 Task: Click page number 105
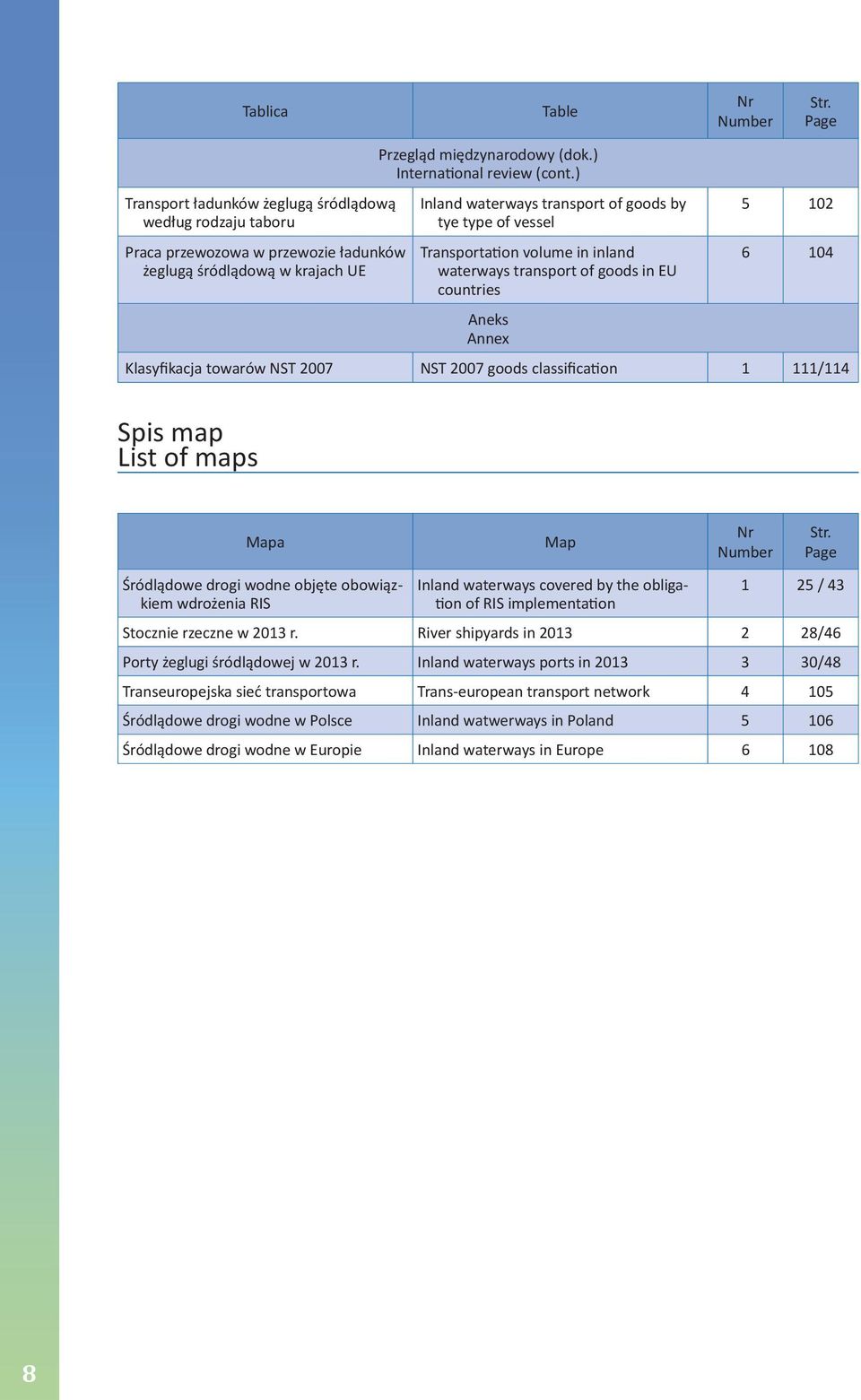coord(821,691)
